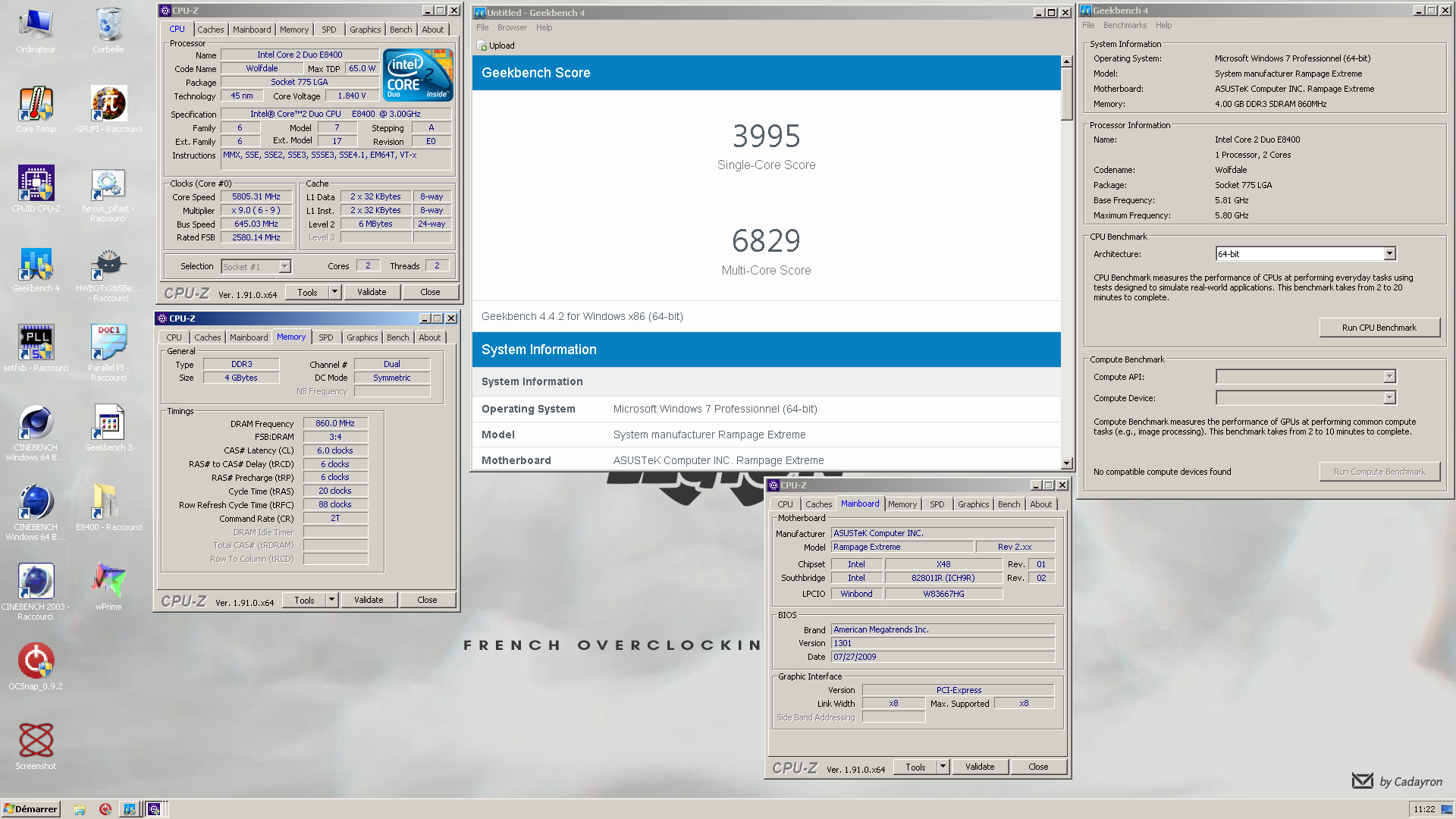The width and height of the screenshot is (1456, 819).
Task: Open setfsb shortcut icon
Action: tap(36, 349)
